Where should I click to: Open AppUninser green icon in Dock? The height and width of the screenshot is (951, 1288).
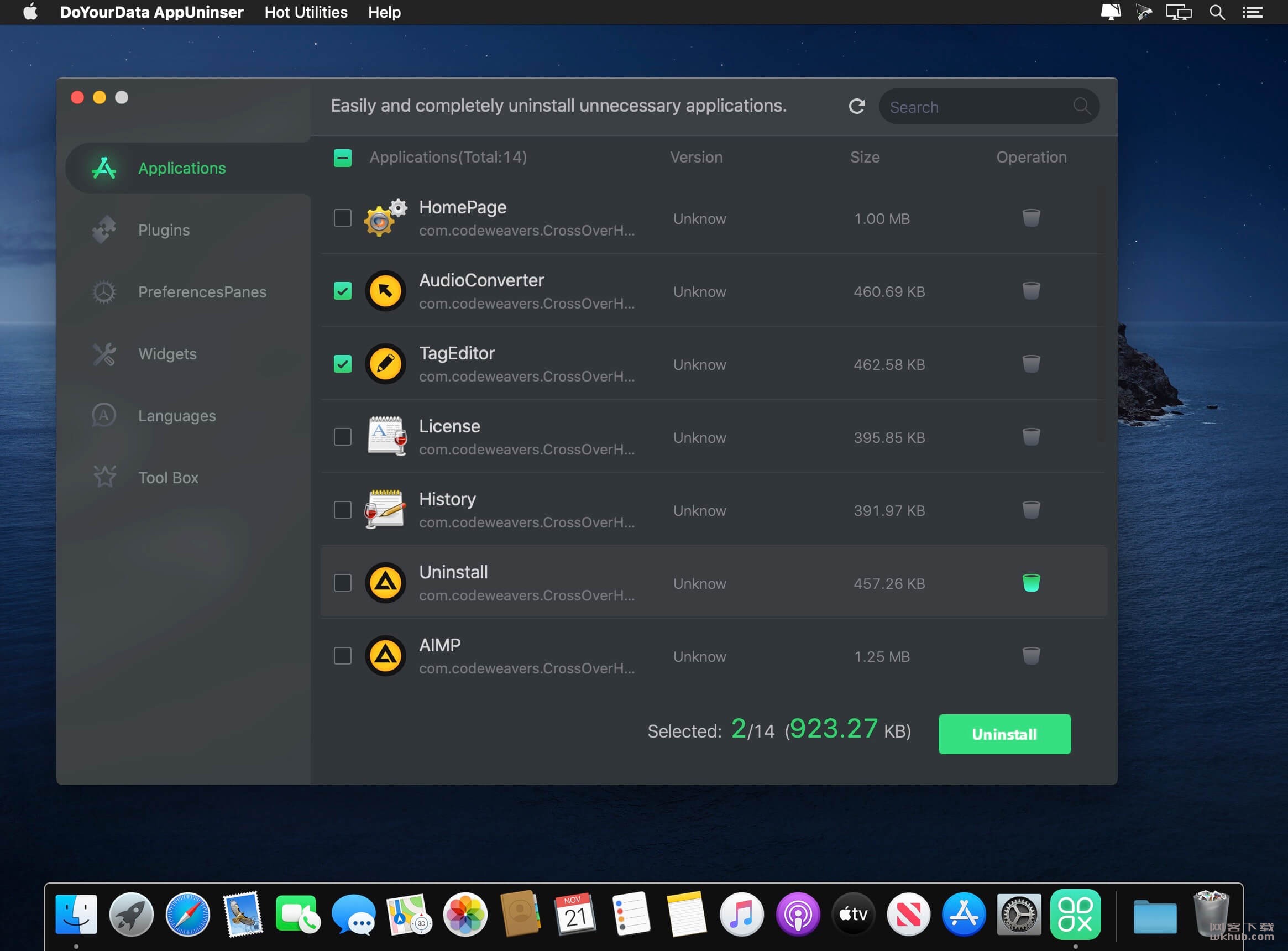pos(1075,914)
